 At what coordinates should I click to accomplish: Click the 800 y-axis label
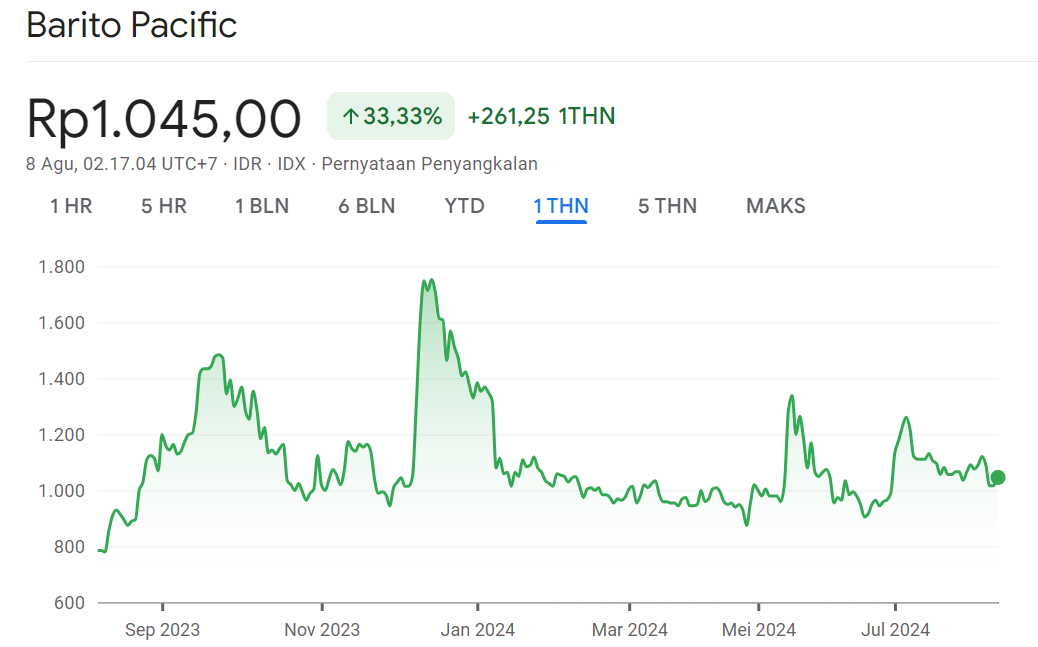pyautogui.click(x=70, y=547)
